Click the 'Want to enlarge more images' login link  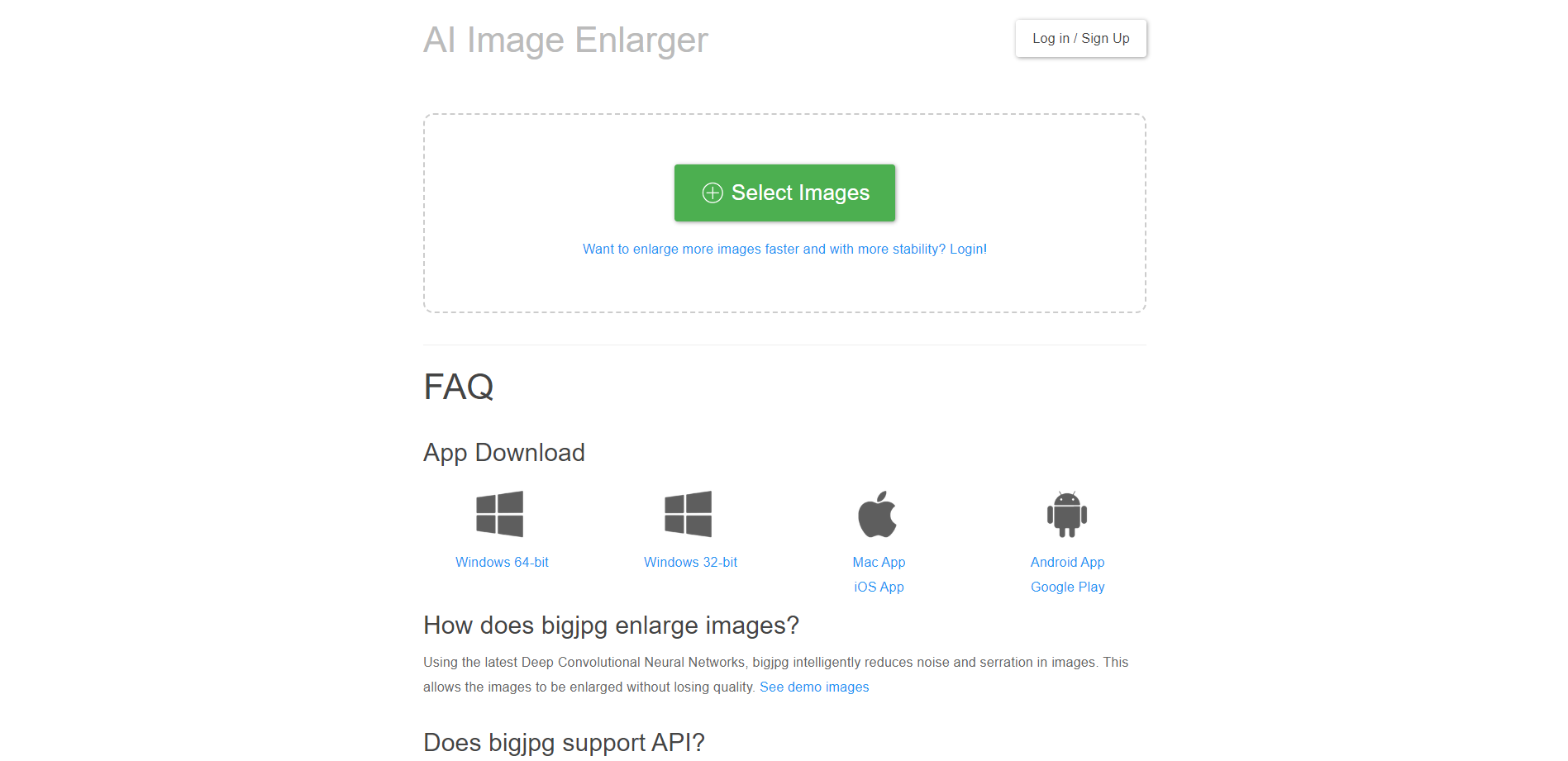784,249
